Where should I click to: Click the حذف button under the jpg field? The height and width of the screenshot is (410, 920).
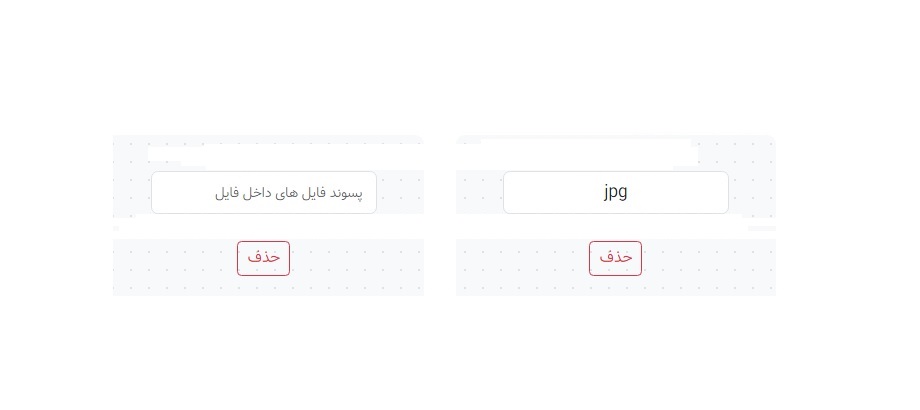pos(615,258)
